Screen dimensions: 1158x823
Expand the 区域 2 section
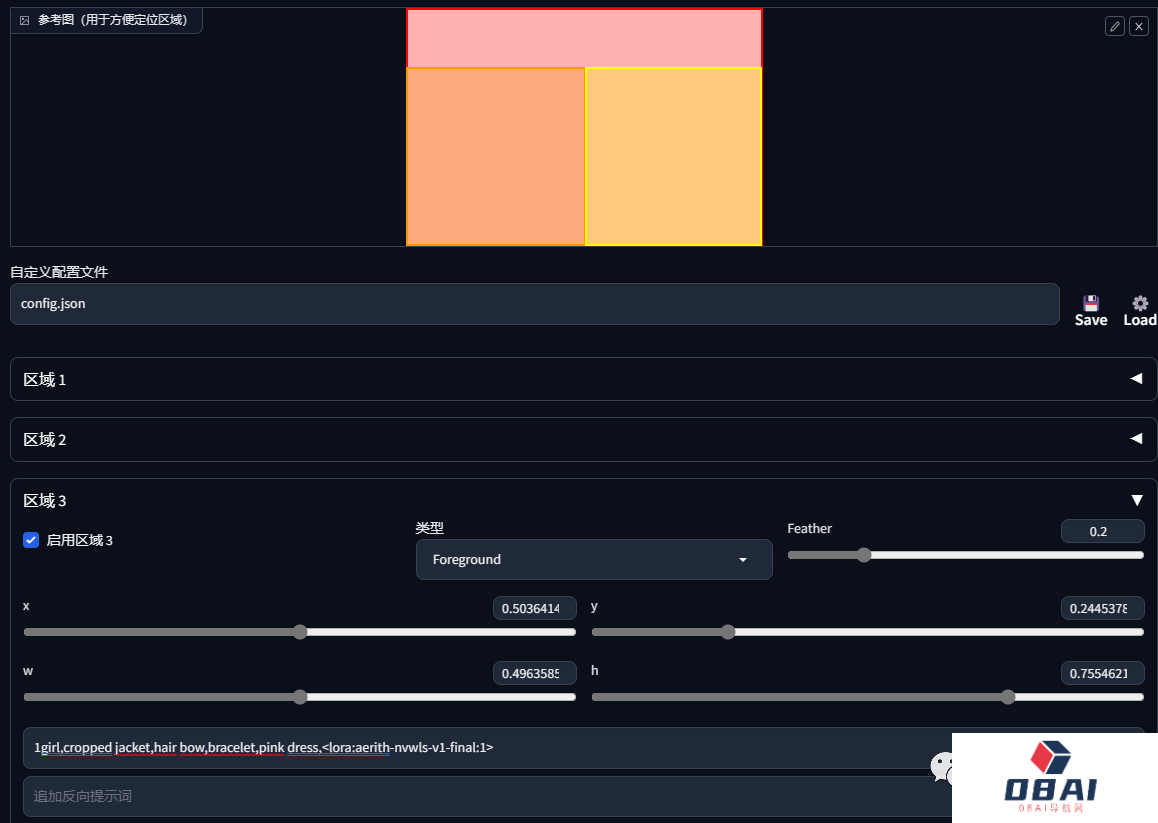point(583,439)
